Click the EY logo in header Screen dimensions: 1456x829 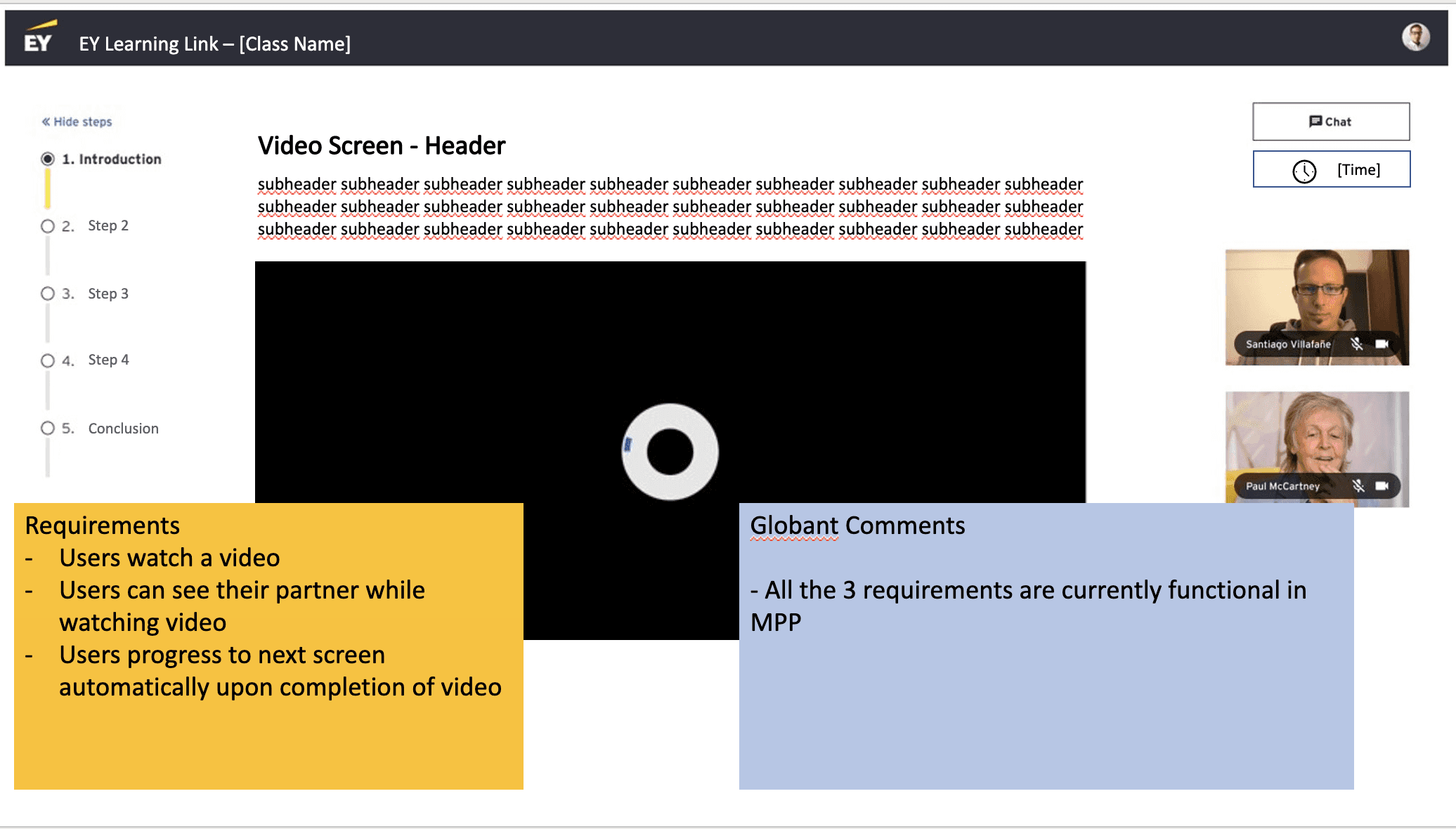(38, 39)
